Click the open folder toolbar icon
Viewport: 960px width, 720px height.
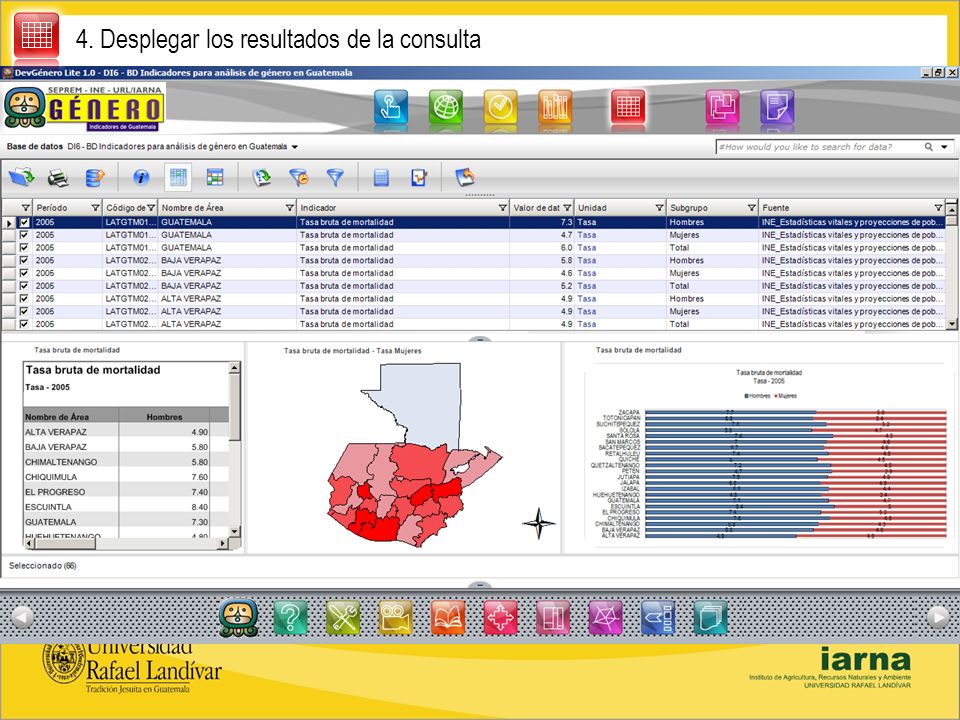coord(22,178)
